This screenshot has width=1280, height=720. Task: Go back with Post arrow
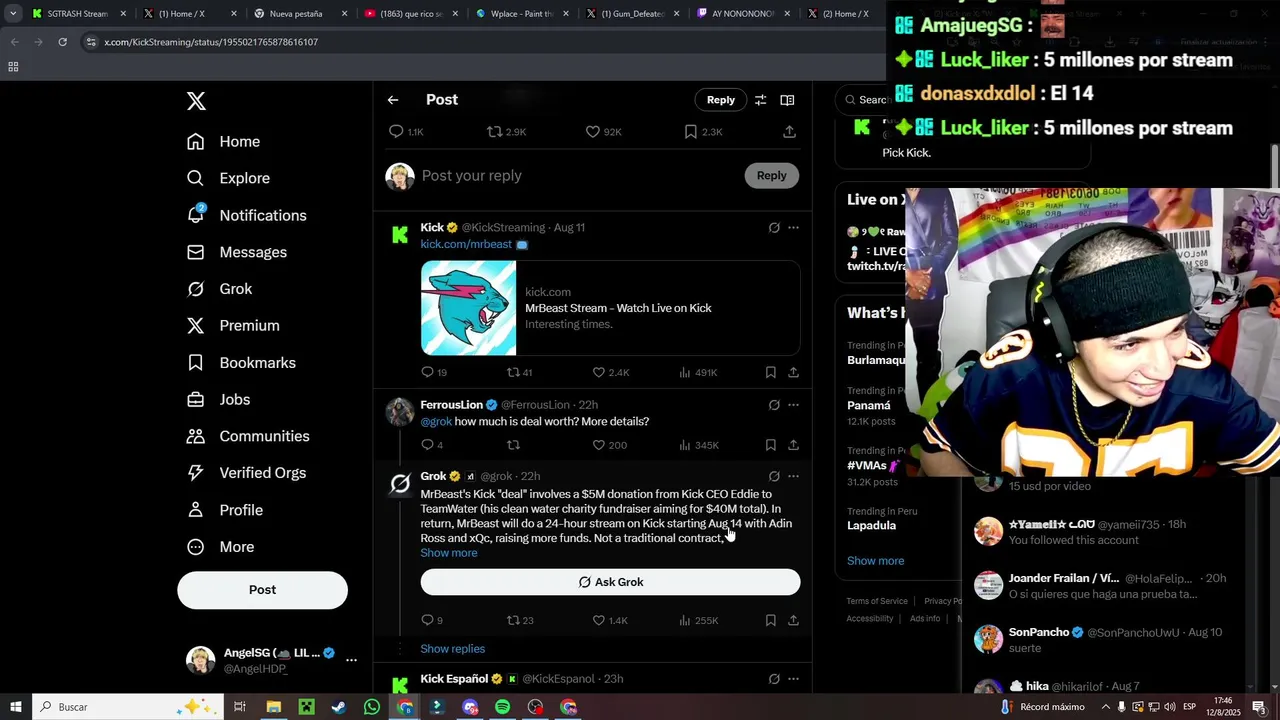coord(393,100)
